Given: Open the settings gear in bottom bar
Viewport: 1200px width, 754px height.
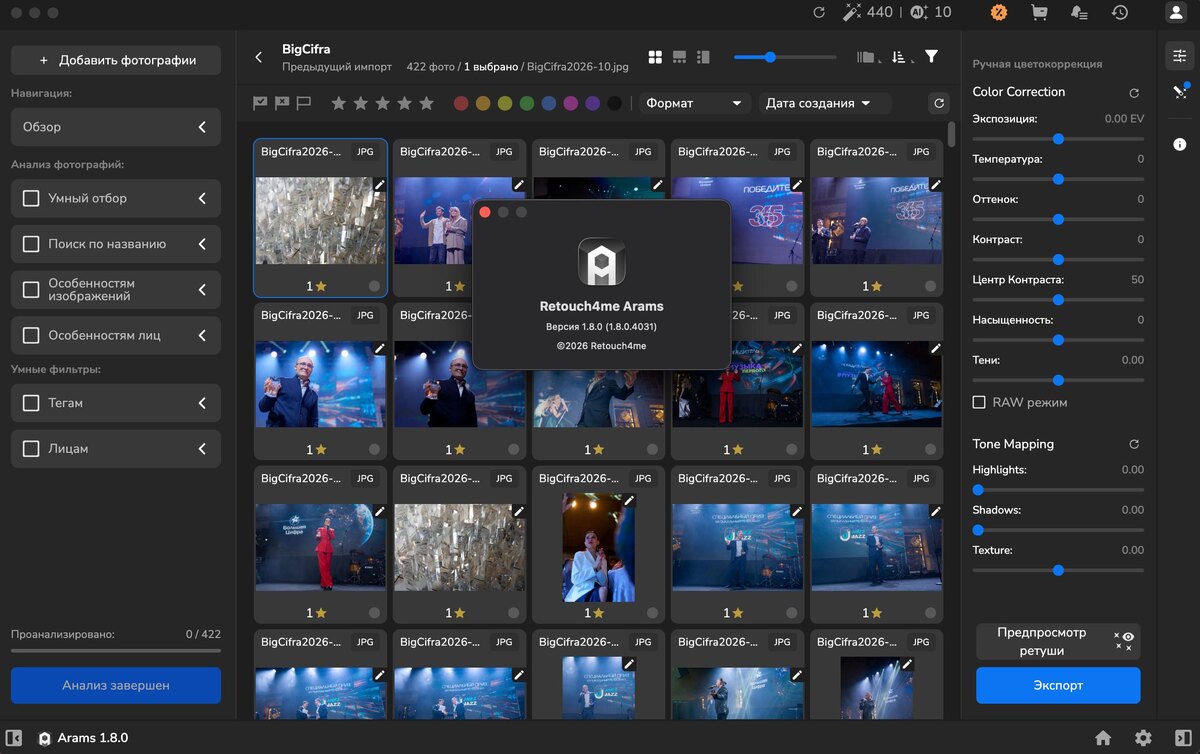Looking at the screenshot, I should click(1143, 738).
